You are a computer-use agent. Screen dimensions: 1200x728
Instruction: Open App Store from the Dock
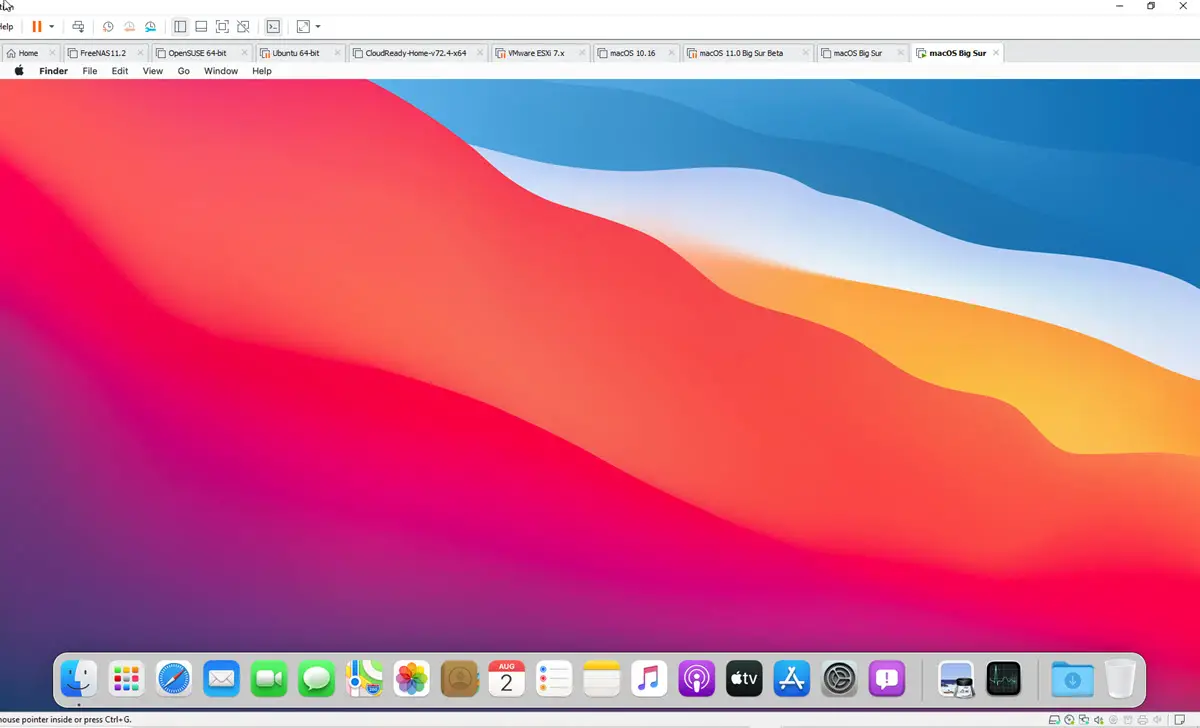click(792, 680)
